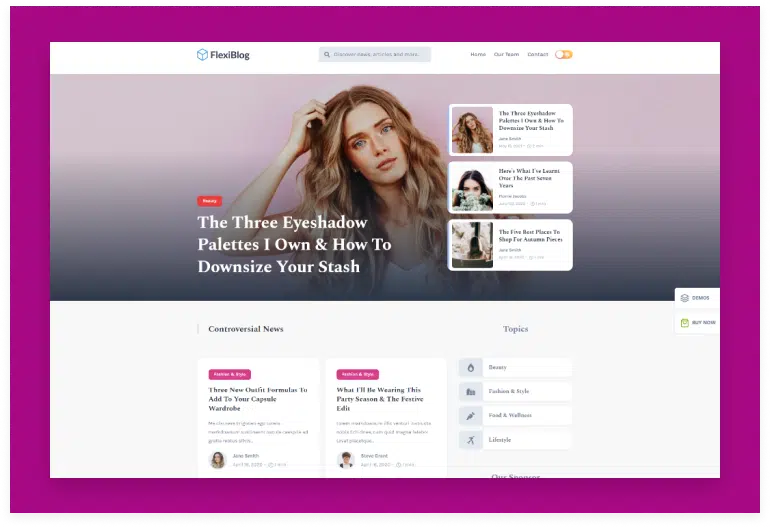
Task: Open the hero title 'The Three Eyeshadow Palettes'
Action: (294, 244)
